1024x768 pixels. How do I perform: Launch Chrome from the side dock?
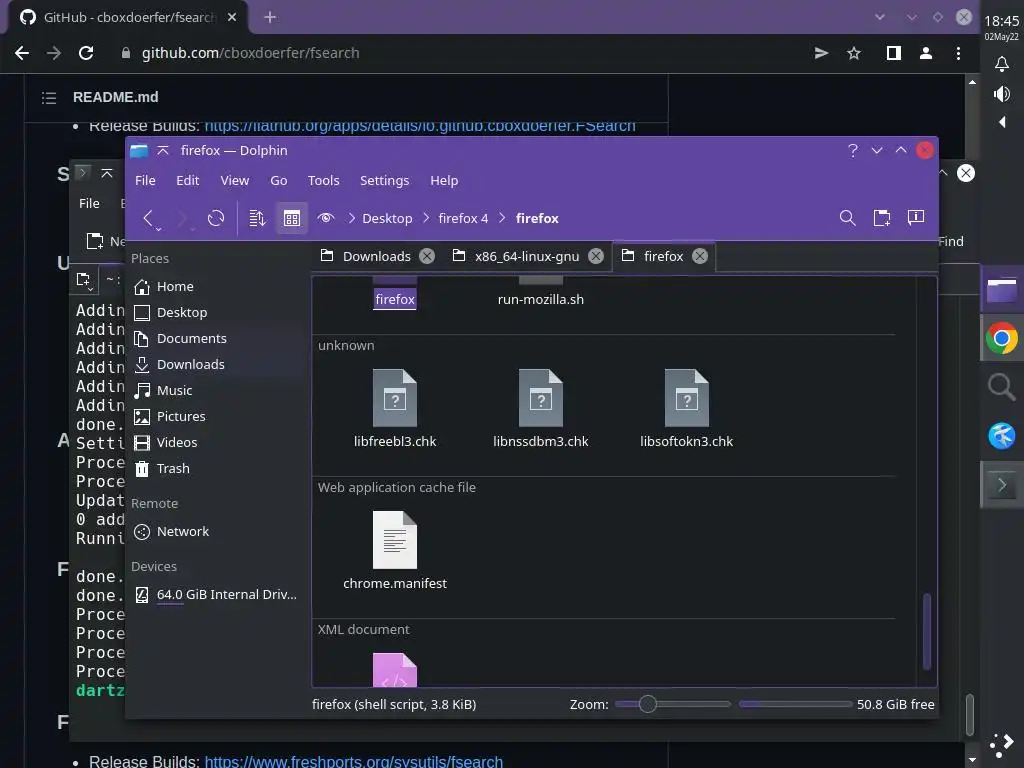point(1001,338)
